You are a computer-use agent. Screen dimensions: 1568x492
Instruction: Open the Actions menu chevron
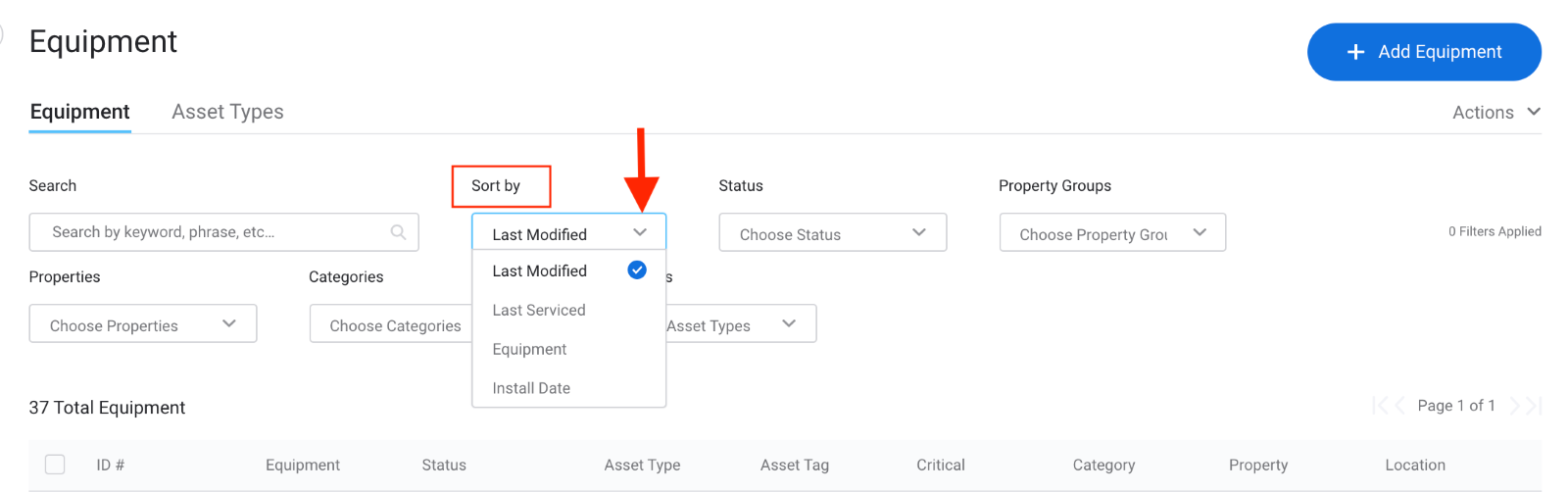[1534, 112]
